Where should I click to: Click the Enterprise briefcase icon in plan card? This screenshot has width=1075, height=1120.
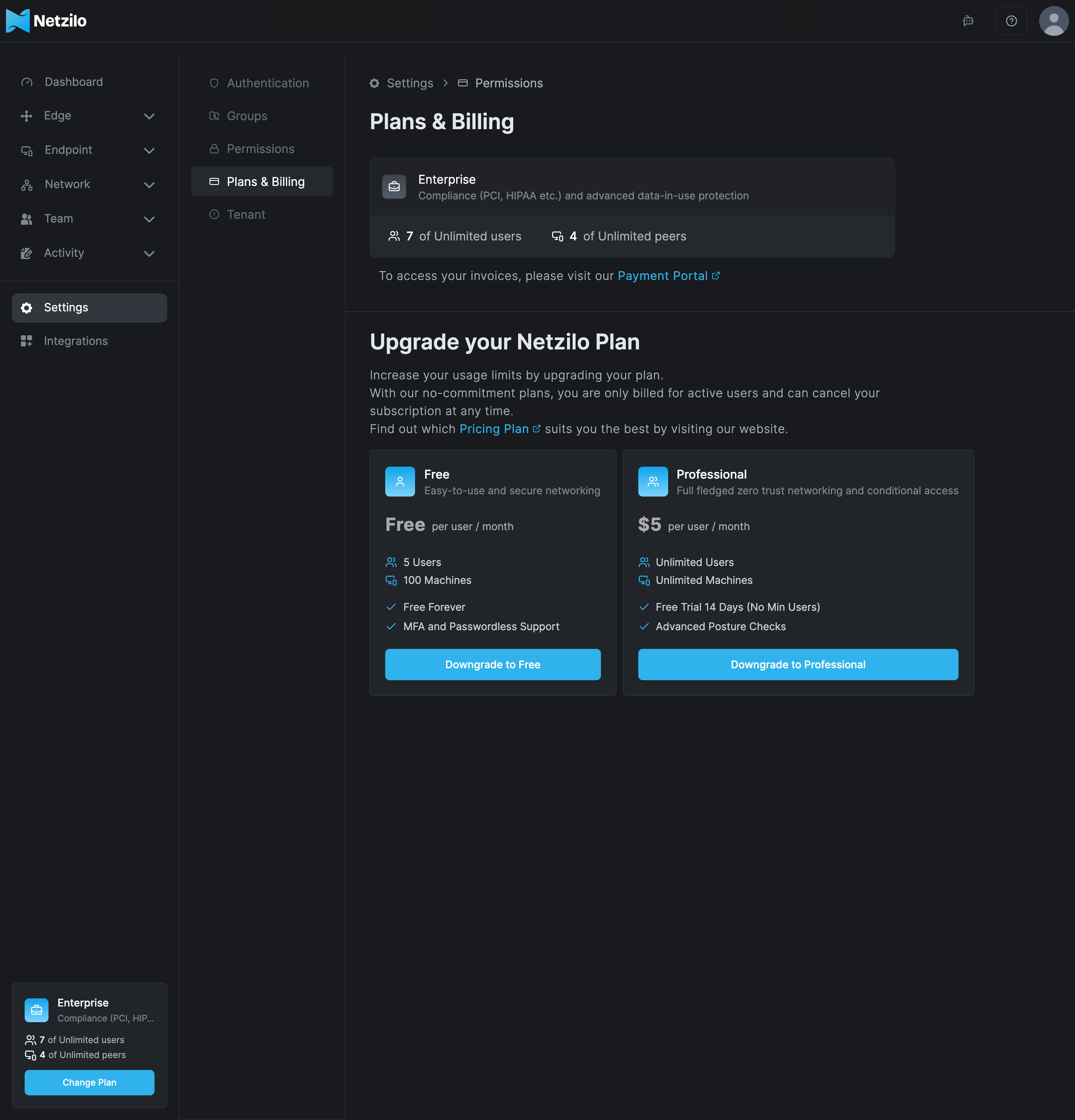click(x=394, y=187)
